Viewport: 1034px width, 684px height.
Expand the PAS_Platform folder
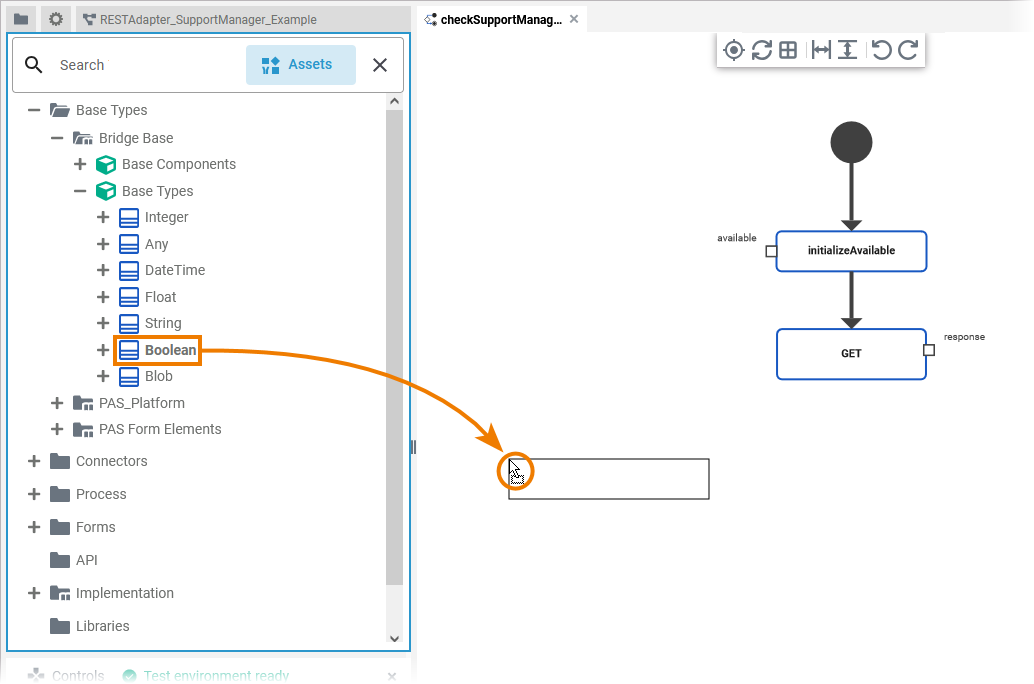coord(57,403)
